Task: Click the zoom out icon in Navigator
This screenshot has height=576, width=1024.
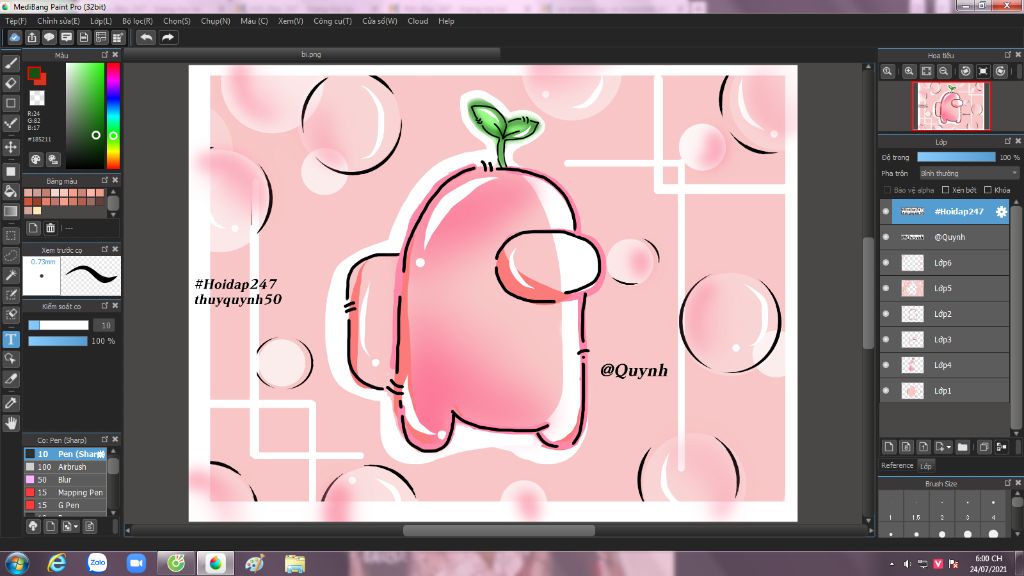Action: [944, 71]
